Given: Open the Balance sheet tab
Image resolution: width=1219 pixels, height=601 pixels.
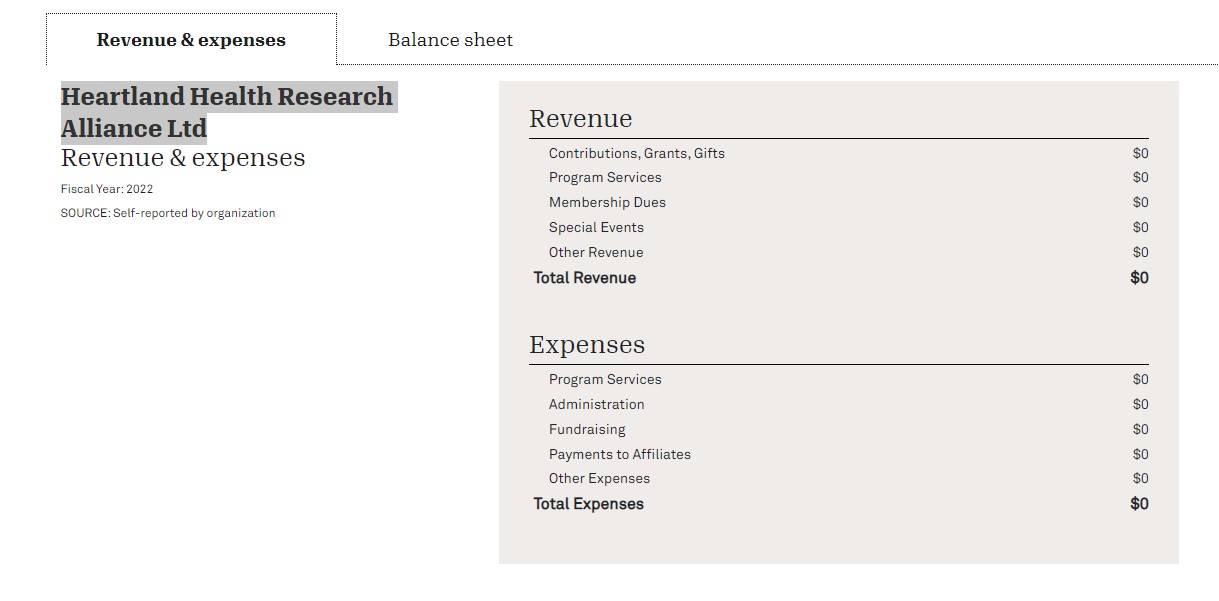Looking at the screenshot, I should click(x=450, y=40).
